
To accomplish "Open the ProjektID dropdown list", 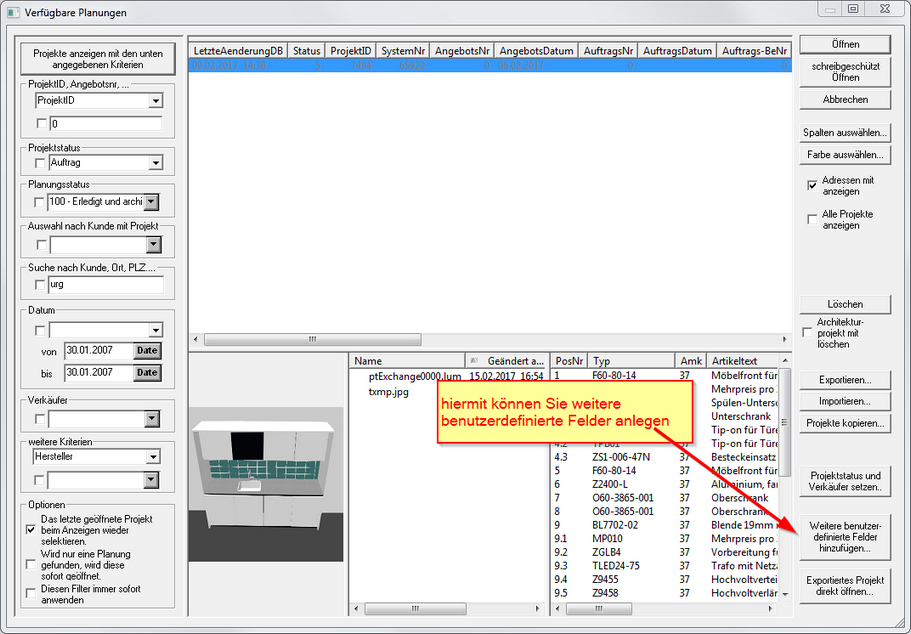I will click(x=155, y=101).
